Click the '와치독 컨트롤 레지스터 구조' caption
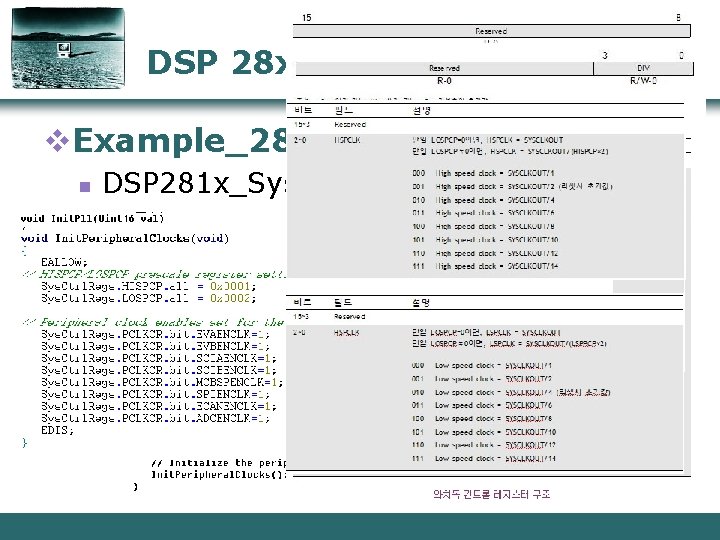Viewport: 720px width, 540px height. (x=491, y=495)
